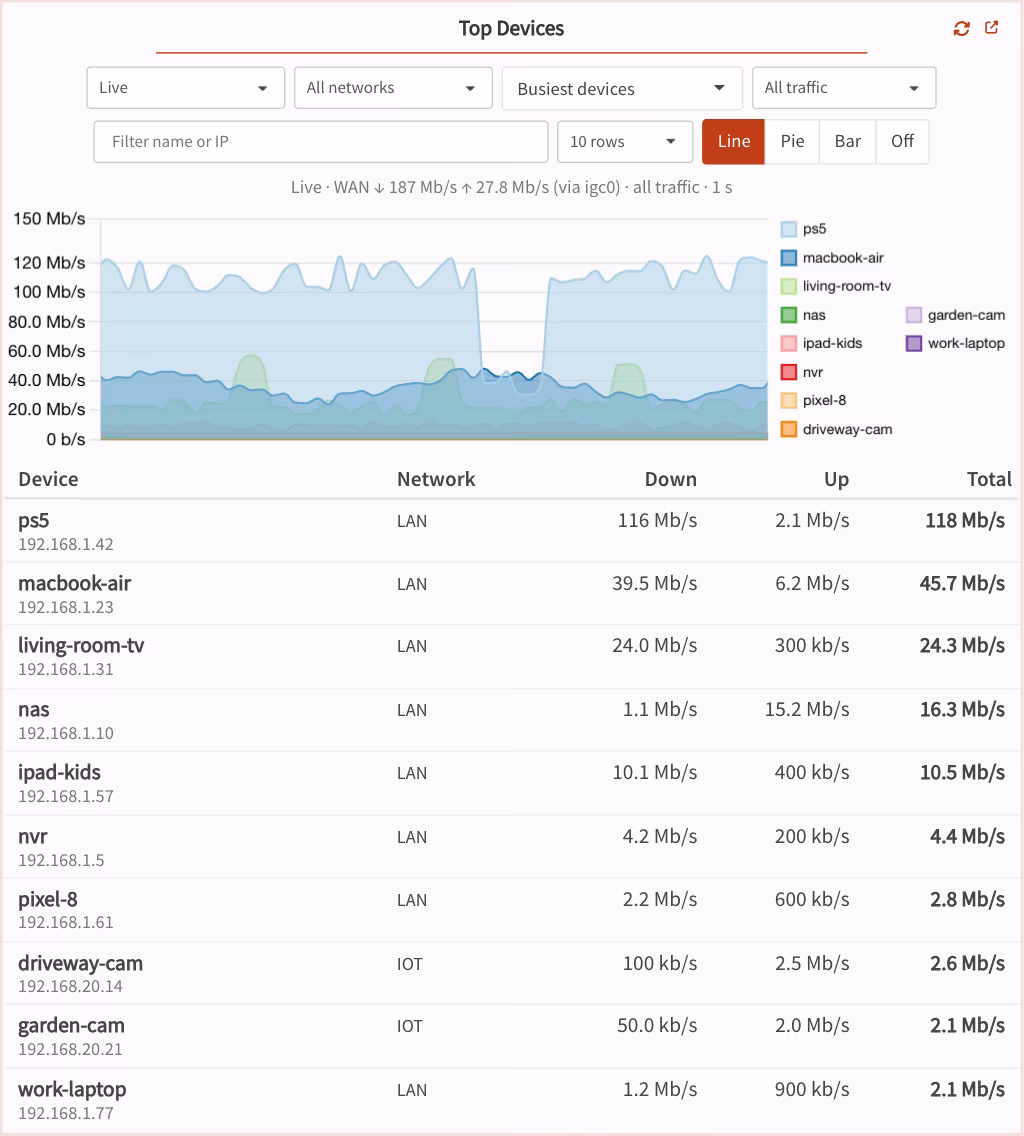Viewport: 1024px width, 1136px height.
Task: Open the work-laptop device name
Action: click(x=72, y=1090)
